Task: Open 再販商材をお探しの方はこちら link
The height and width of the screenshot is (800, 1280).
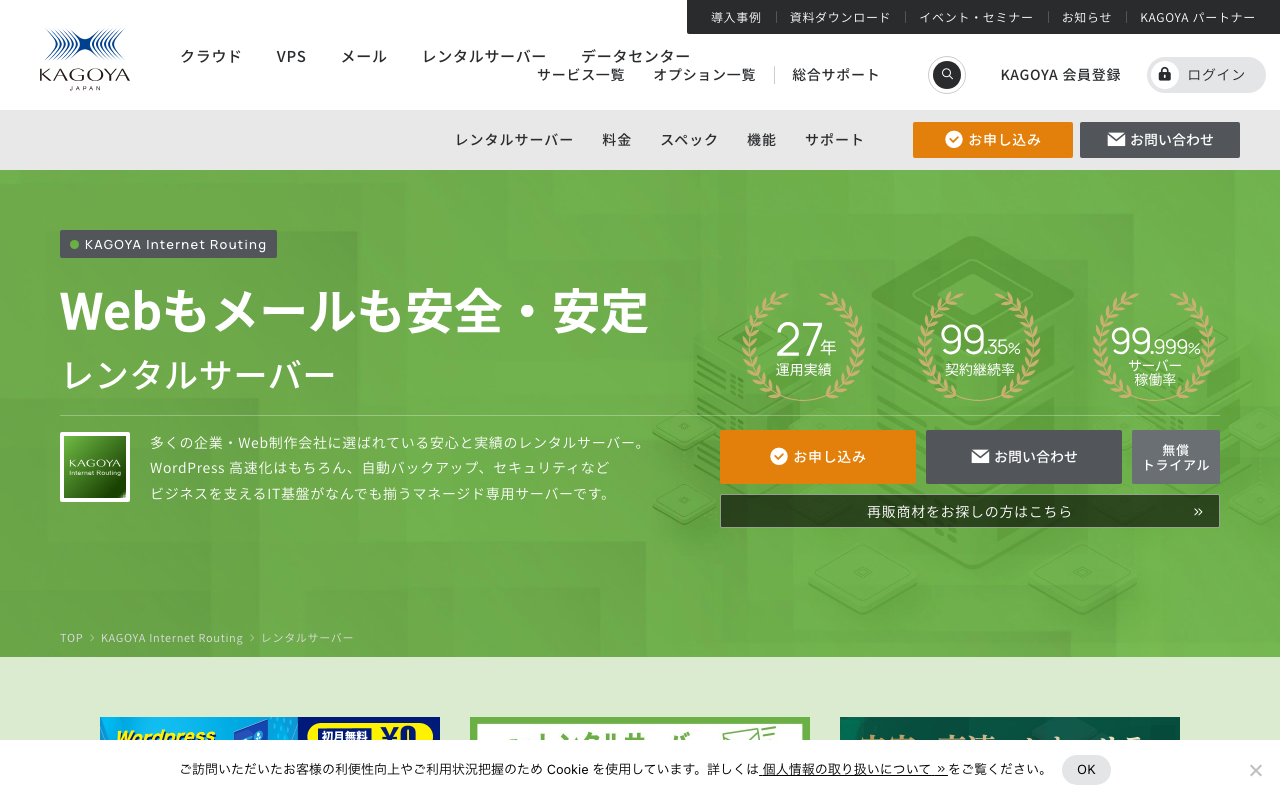Action: point(970,511)
